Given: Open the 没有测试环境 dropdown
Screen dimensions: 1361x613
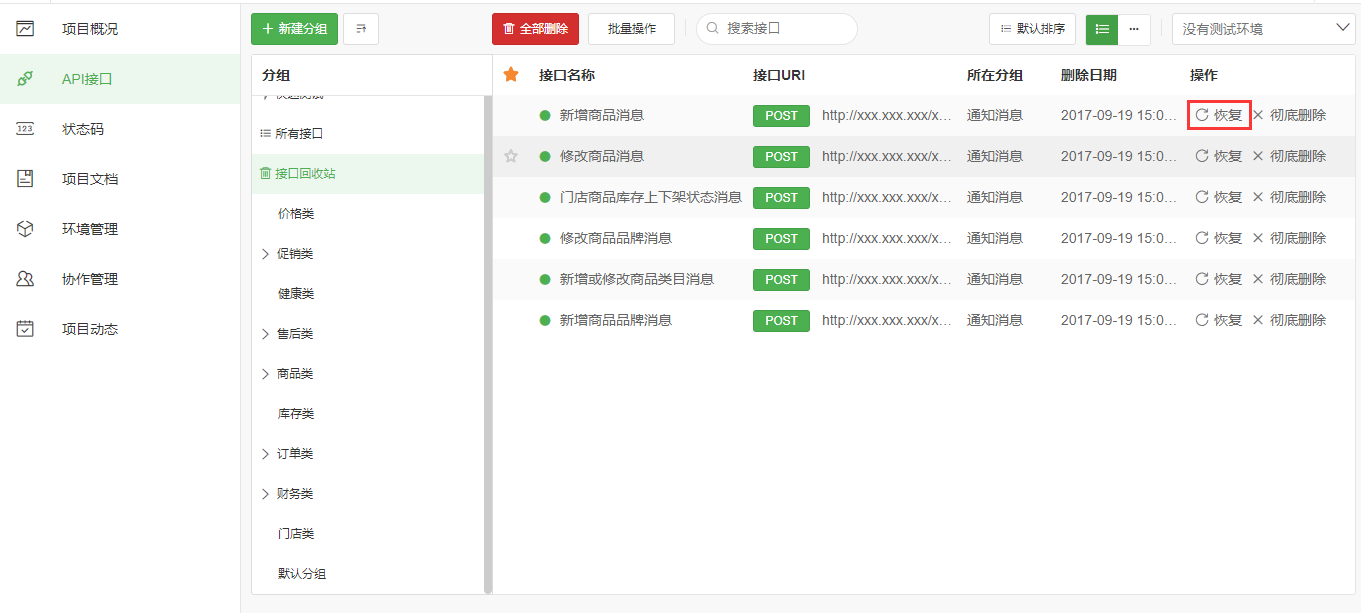Looking at the screenshot, I should (1263, 29).
